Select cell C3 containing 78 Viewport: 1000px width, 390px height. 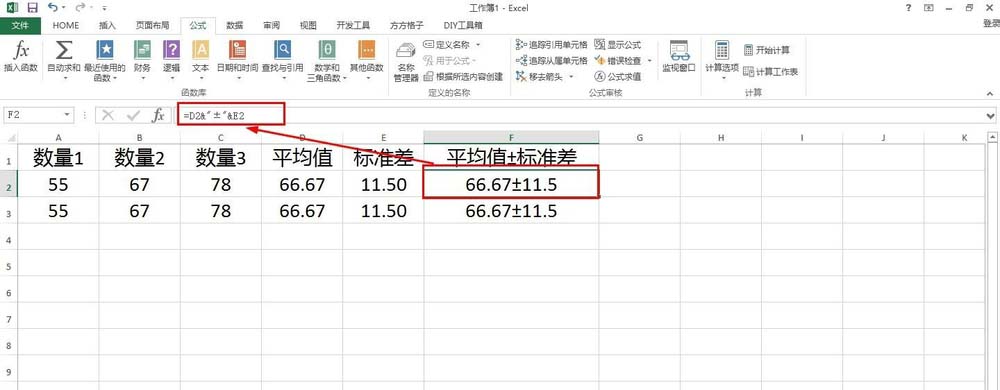click(x=221, y=210)
